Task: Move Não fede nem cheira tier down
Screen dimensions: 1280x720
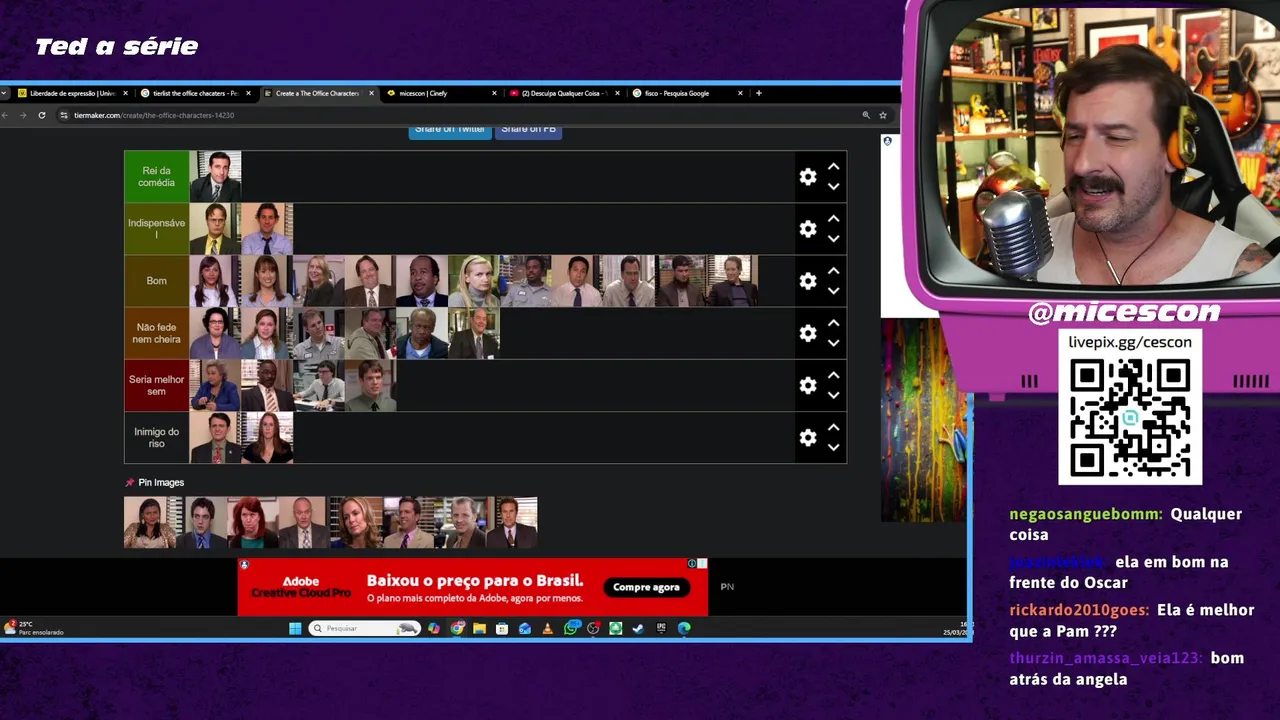Action: point(833,343)
